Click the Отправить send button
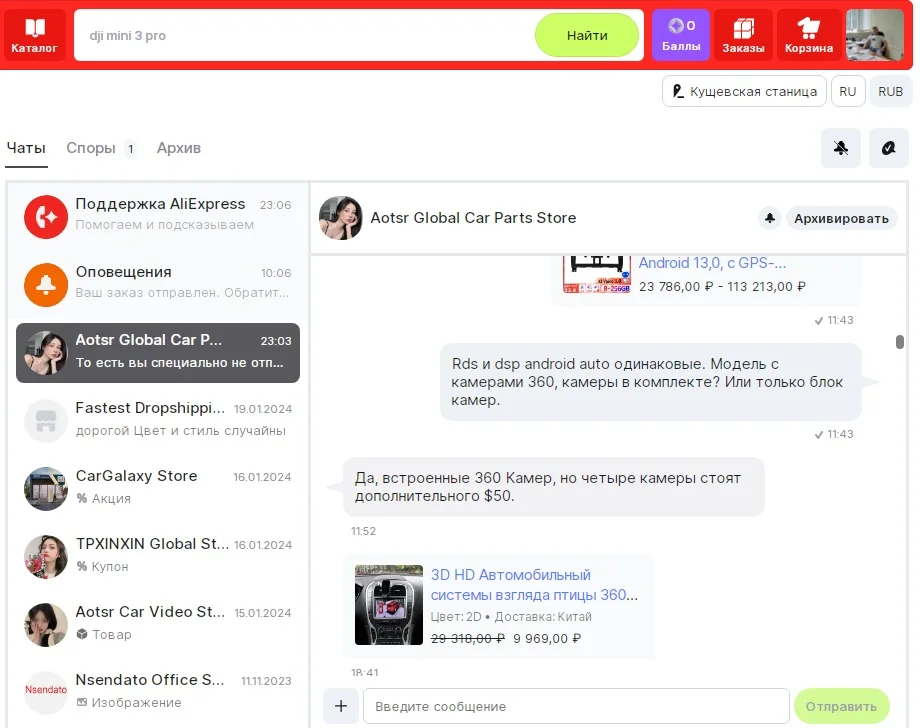 click(x=841, y=706)
